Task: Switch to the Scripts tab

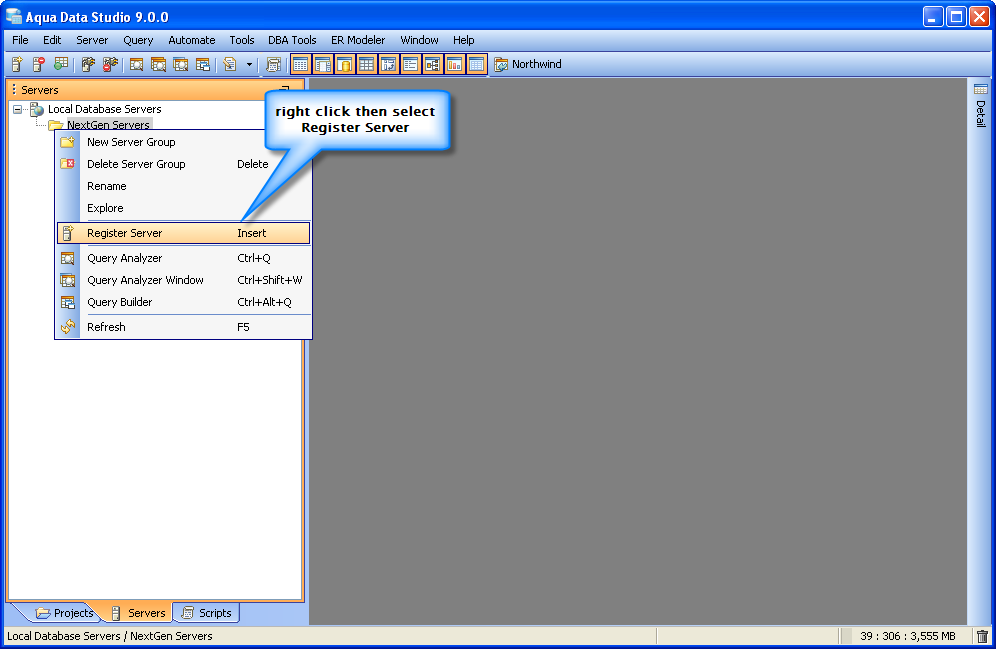Action: click(x=206, y=613)
